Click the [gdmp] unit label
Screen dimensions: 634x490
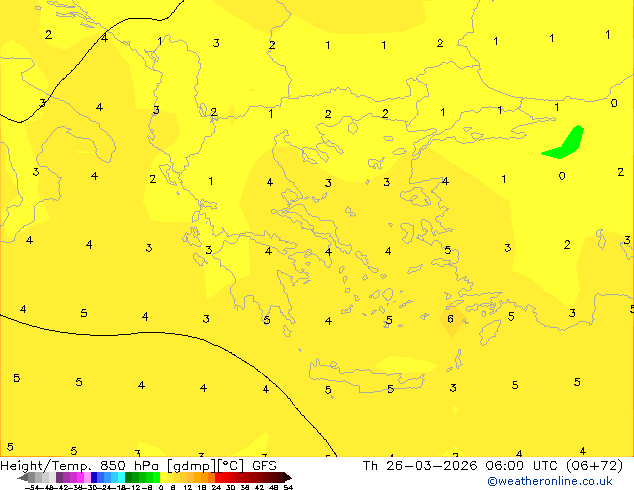[187, 465]
